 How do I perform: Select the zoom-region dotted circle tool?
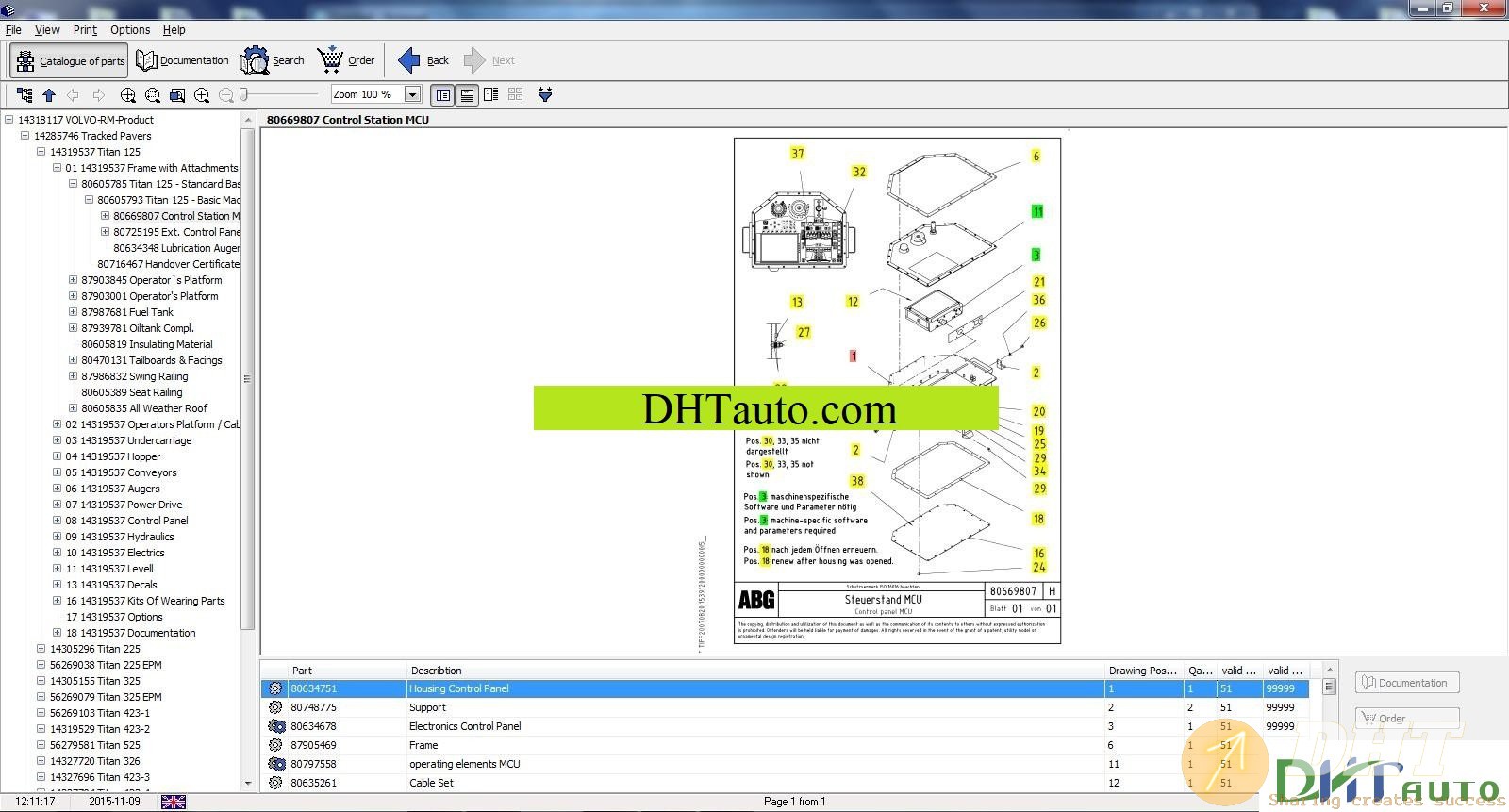click(x=153, y=94)
